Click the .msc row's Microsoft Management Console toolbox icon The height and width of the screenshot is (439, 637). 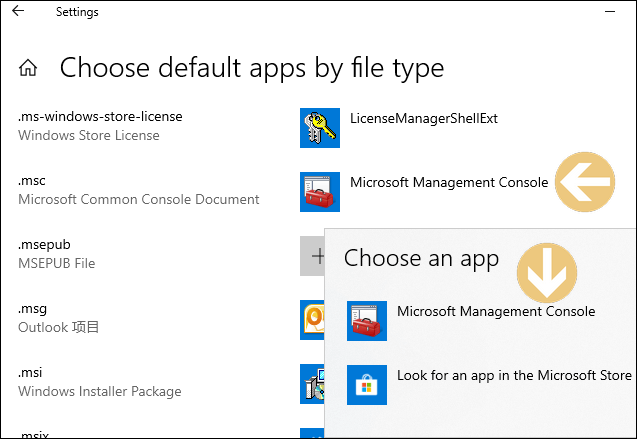[x=320, y=192]
